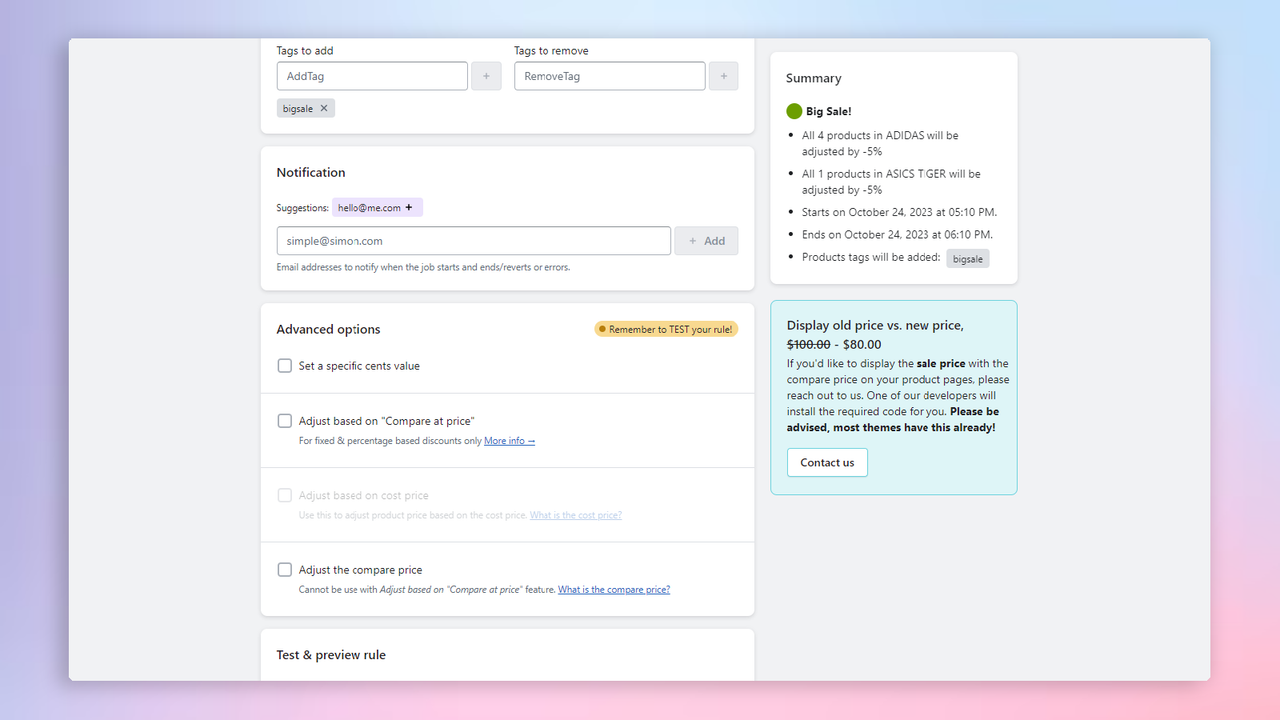
Task: Click the plus icon beside the RemoveTag field
Action: coord(723,75)
